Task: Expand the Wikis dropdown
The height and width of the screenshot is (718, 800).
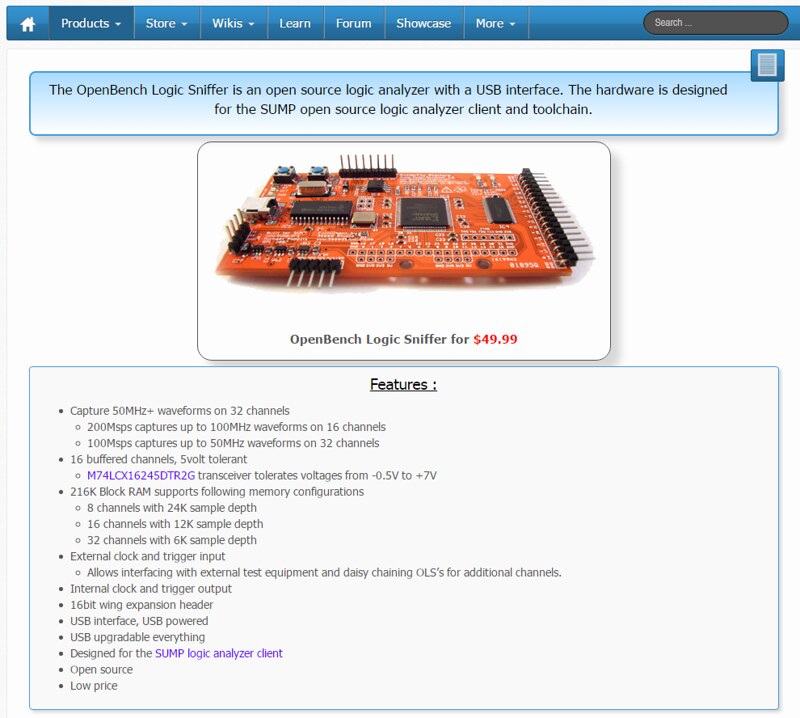Action: 233,23
